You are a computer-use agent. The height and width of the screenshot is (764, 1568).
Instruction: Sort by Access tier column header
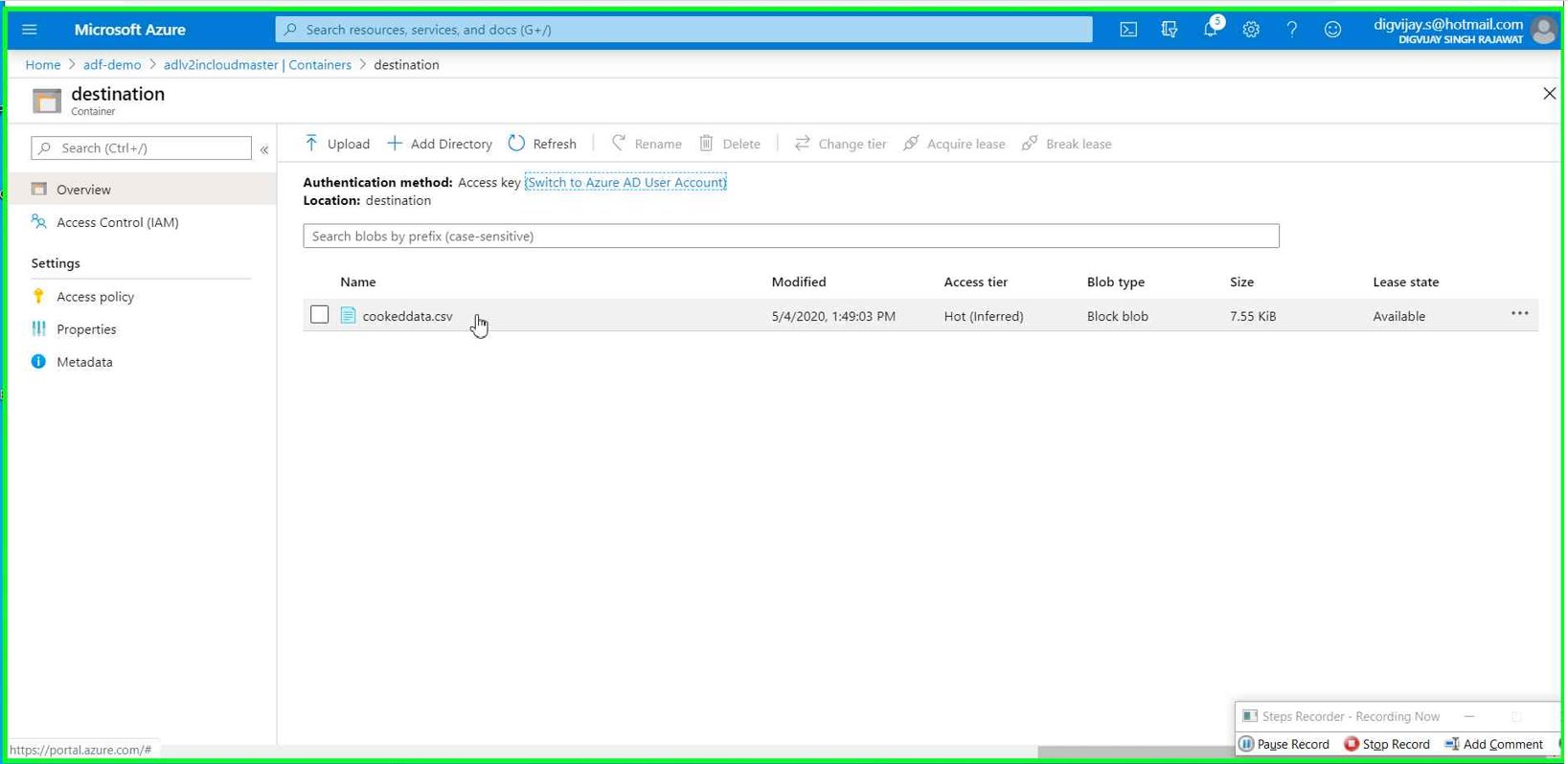pos(976,281)
